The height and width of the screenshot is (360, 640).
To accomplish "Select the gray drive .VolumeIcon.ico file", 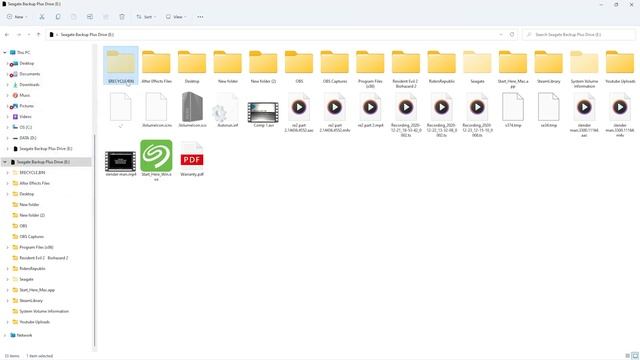I will 192,107.
